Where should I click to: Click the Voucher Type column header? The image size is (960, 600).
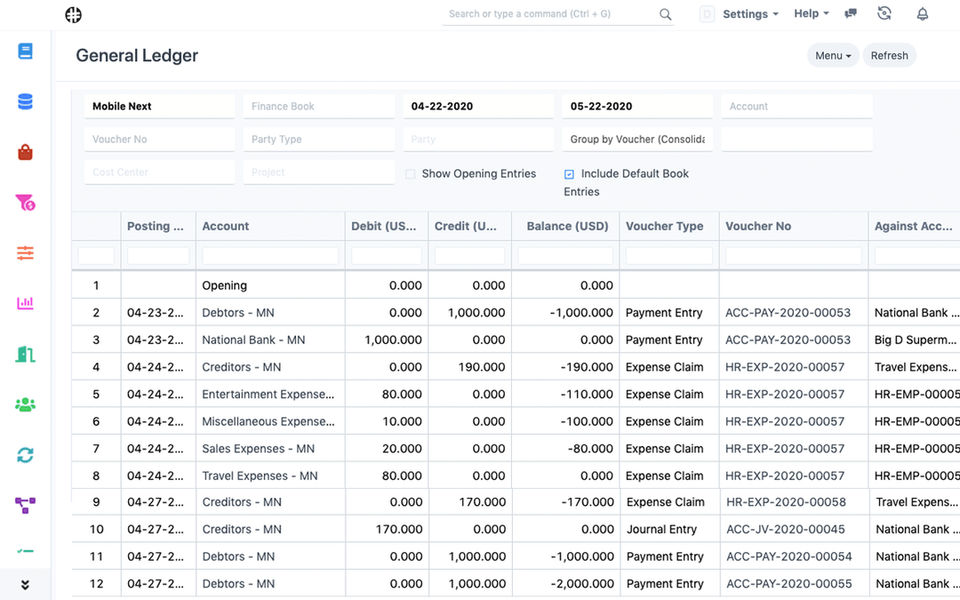pos(664,226)
